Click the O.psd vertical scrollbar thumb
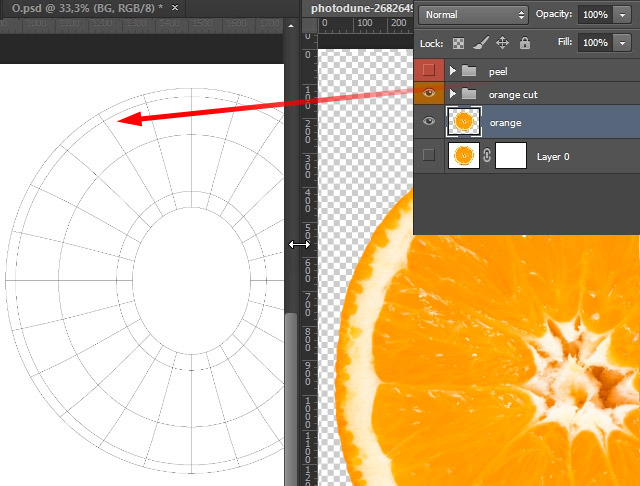 tap(291, 399)
